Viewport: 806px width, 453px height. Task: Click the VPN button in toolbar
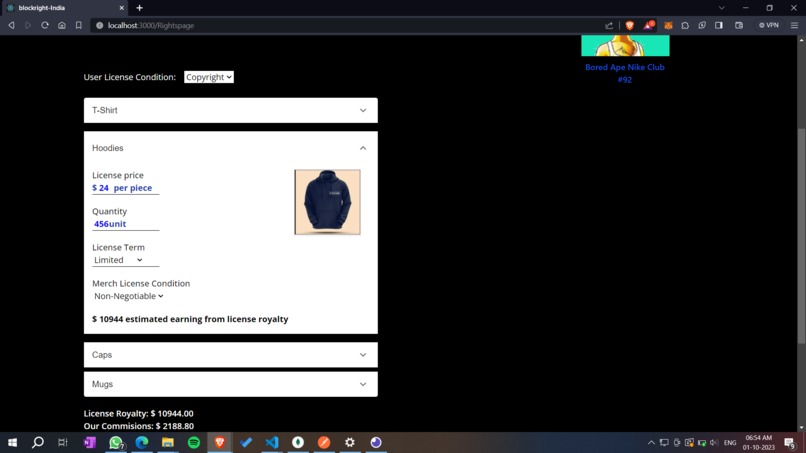769,25
